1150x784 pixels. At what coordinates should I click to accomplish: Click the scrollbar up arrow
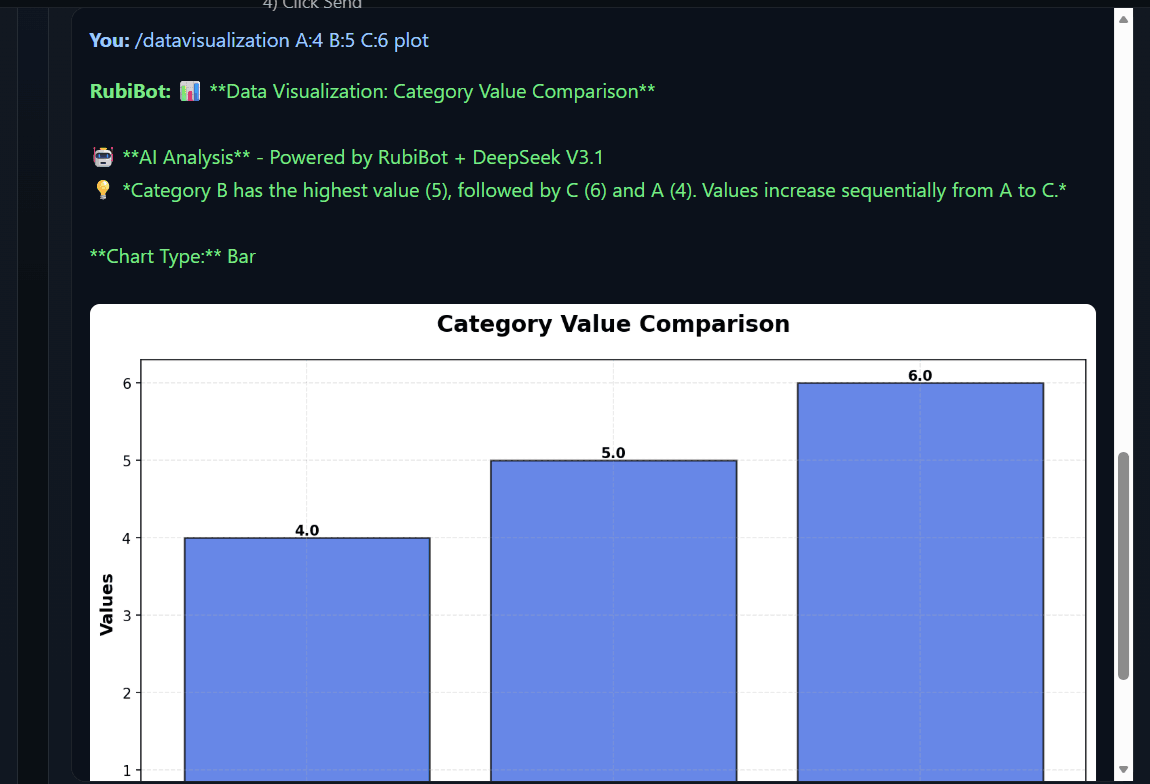(1123, 19)
